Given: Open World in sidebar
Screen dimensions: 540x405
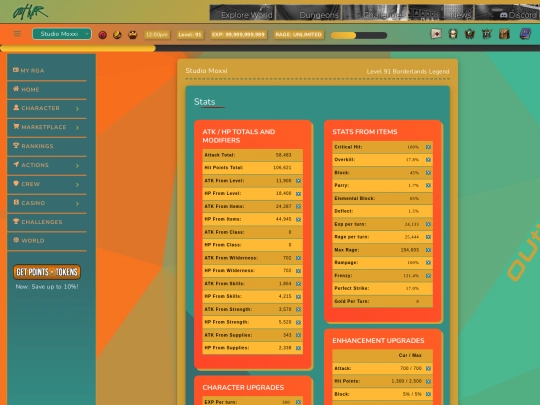Looking at the screenshot, I should [47, 241].
